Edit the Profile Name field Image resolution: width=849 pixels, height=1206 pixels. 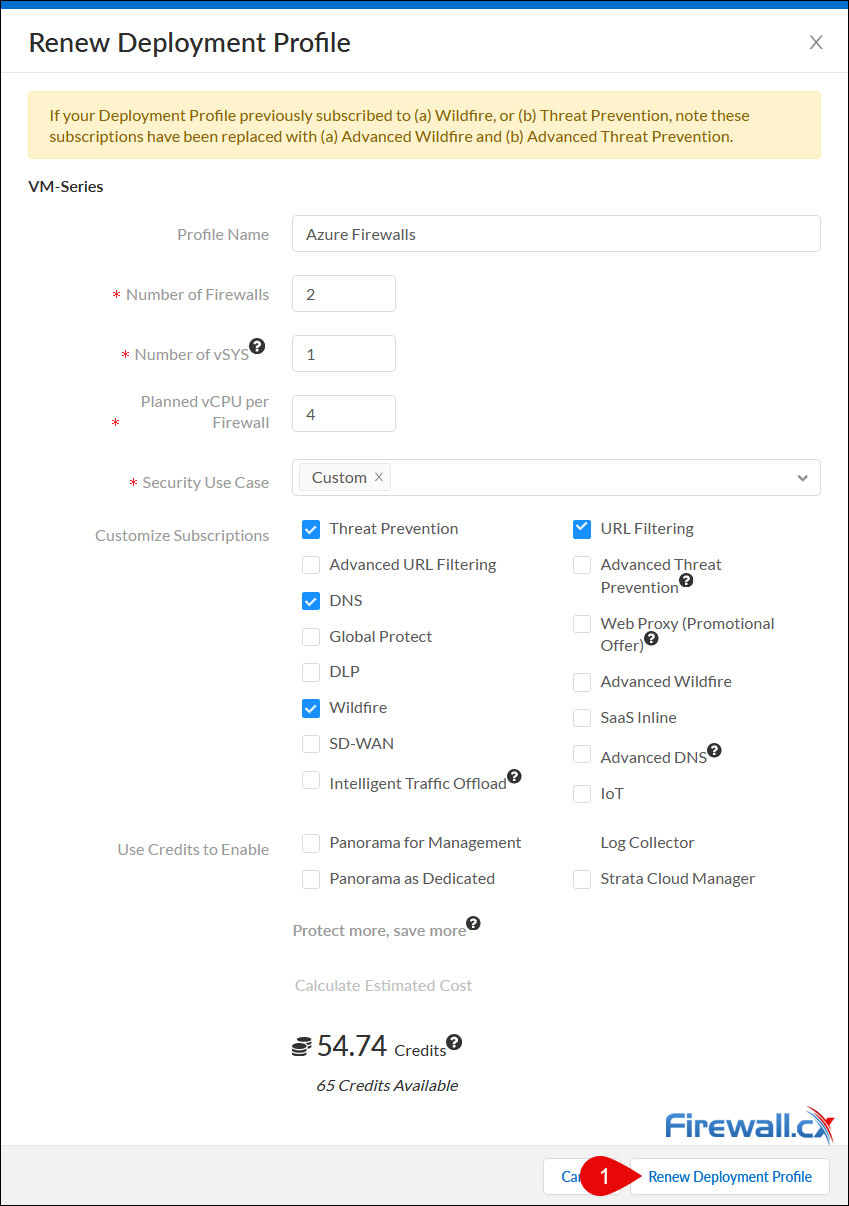[556, 234]
